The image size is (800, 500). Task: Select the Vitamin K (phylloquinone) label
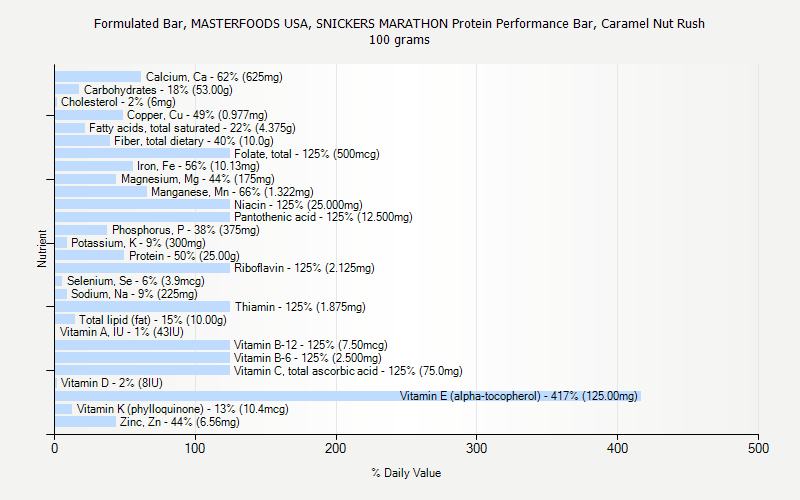coord(183,409)
